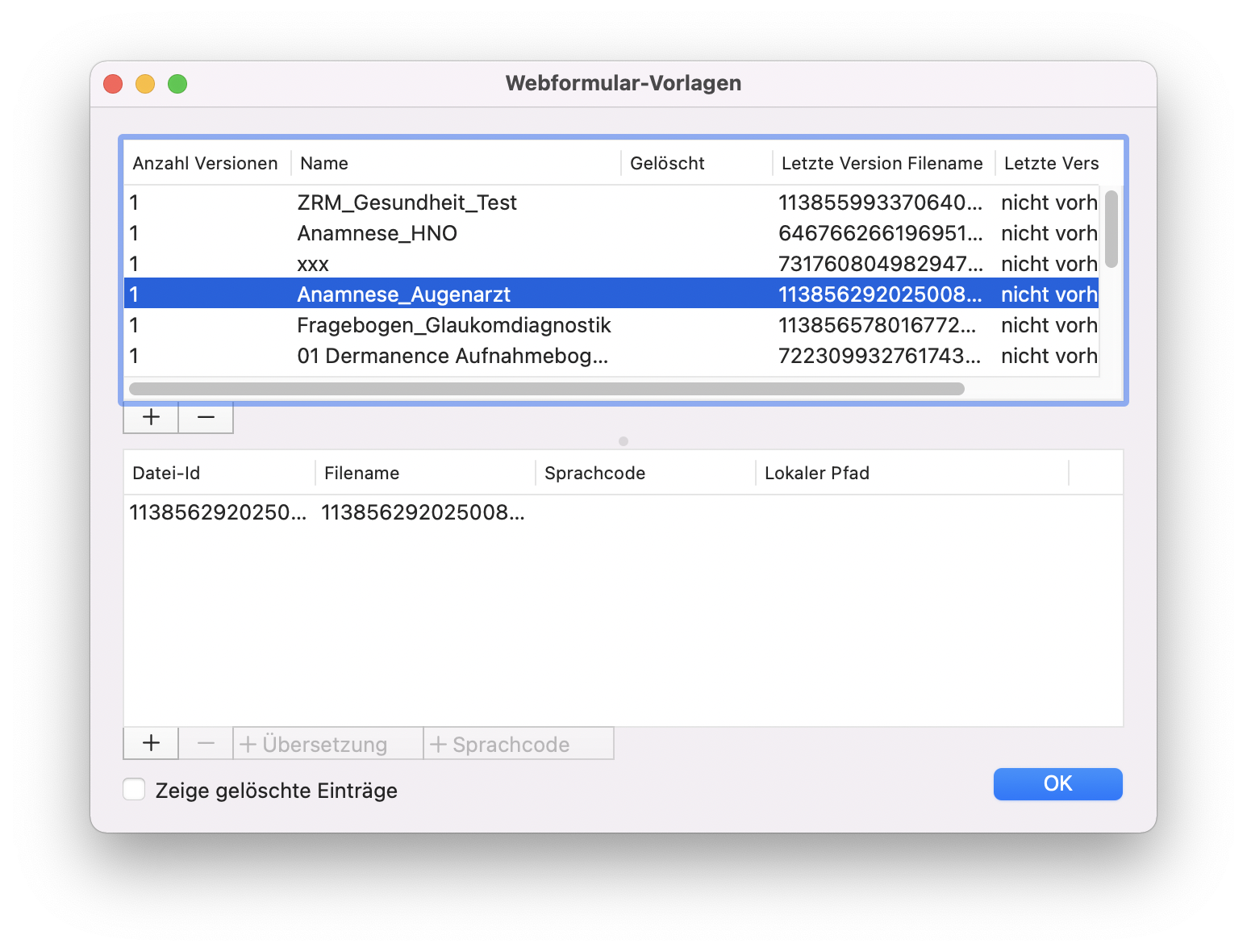Viewport: 1247px width, 952px height.
Task: Click the green zoom window button
Action: [177, 84]
